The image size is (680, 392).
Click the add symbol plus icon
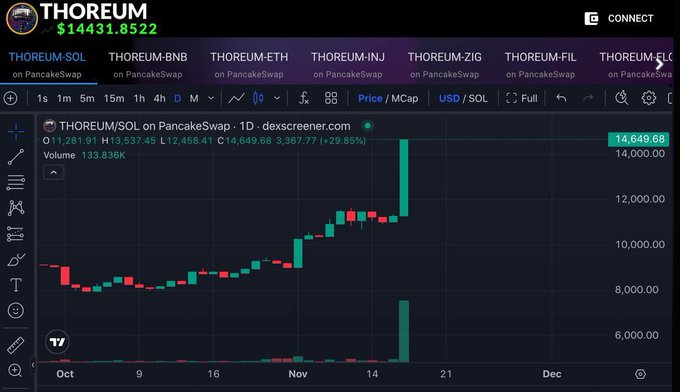(x=10, y=98)
